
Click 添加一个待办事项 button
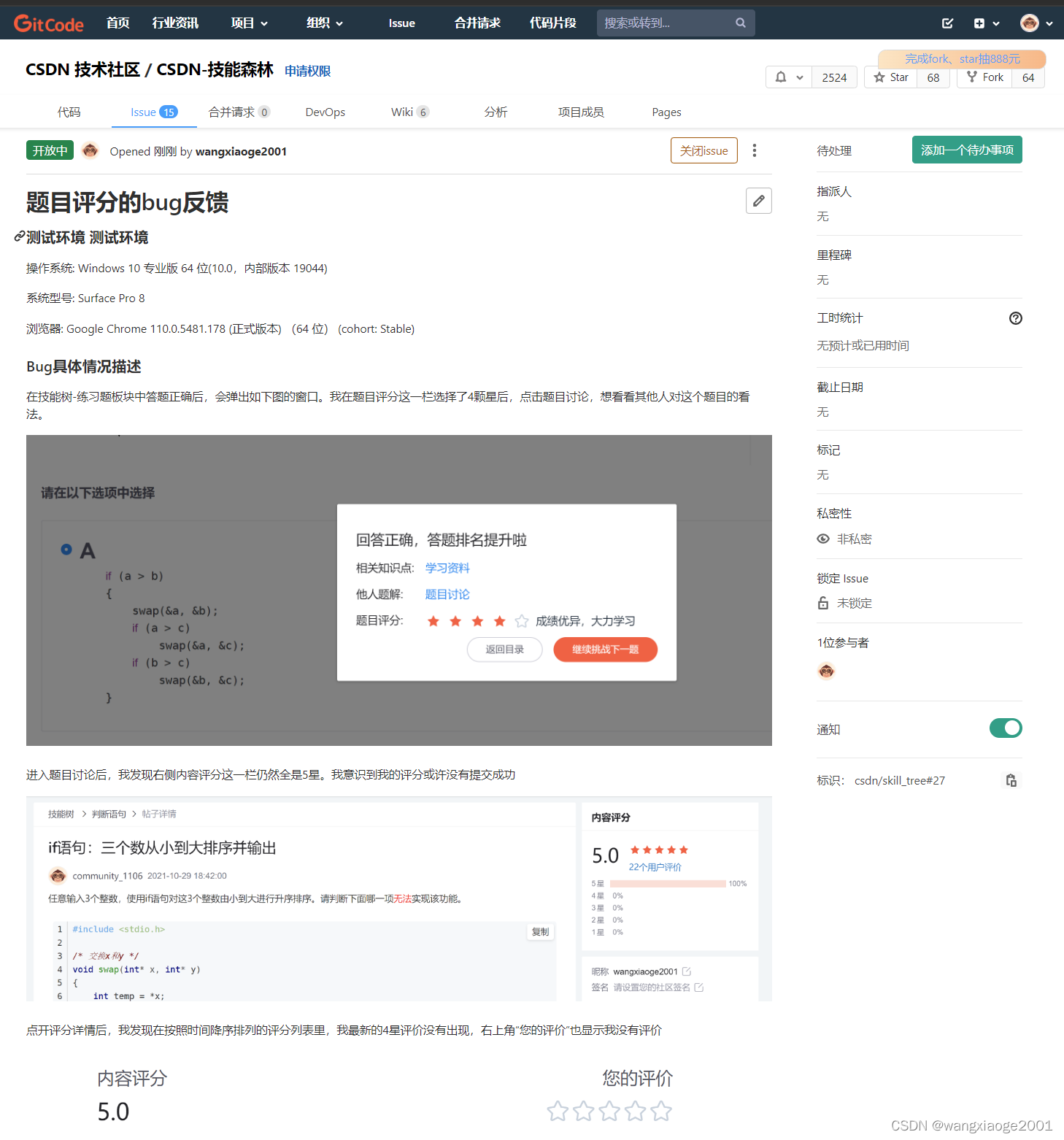coord(967,150)
